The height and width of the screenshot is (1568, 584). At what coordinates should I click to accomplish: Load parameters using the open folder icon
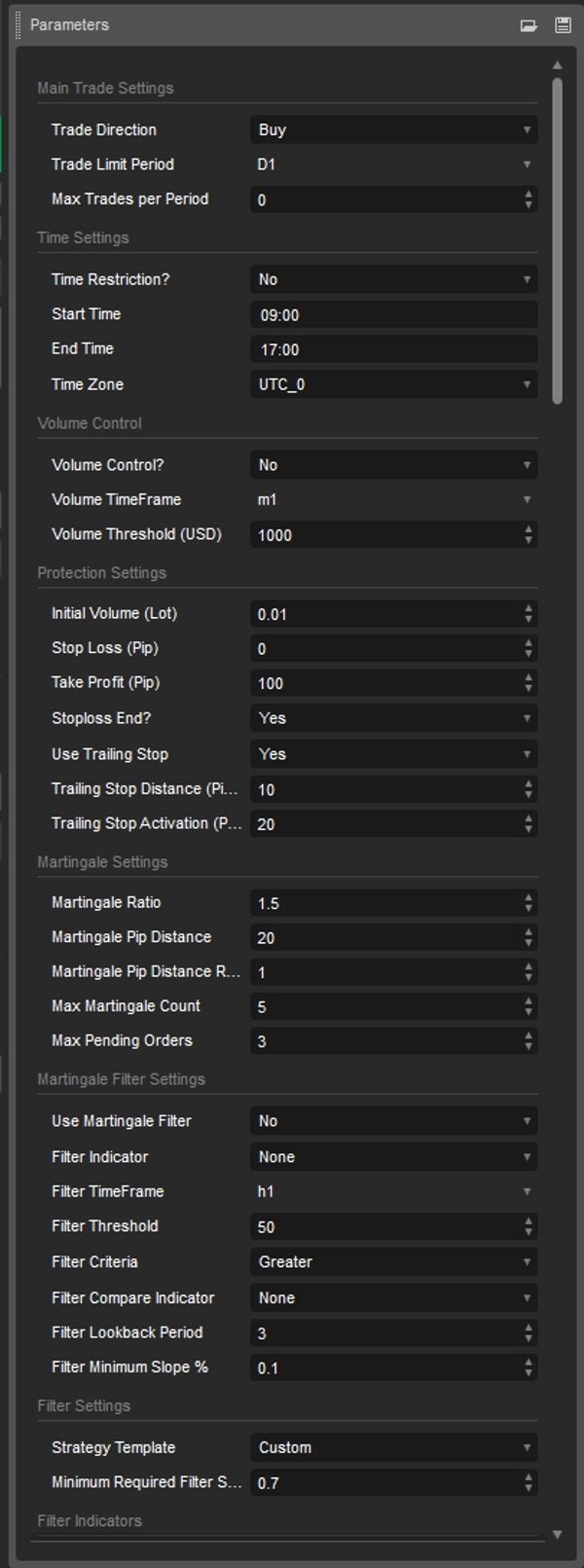pos(530,24)
